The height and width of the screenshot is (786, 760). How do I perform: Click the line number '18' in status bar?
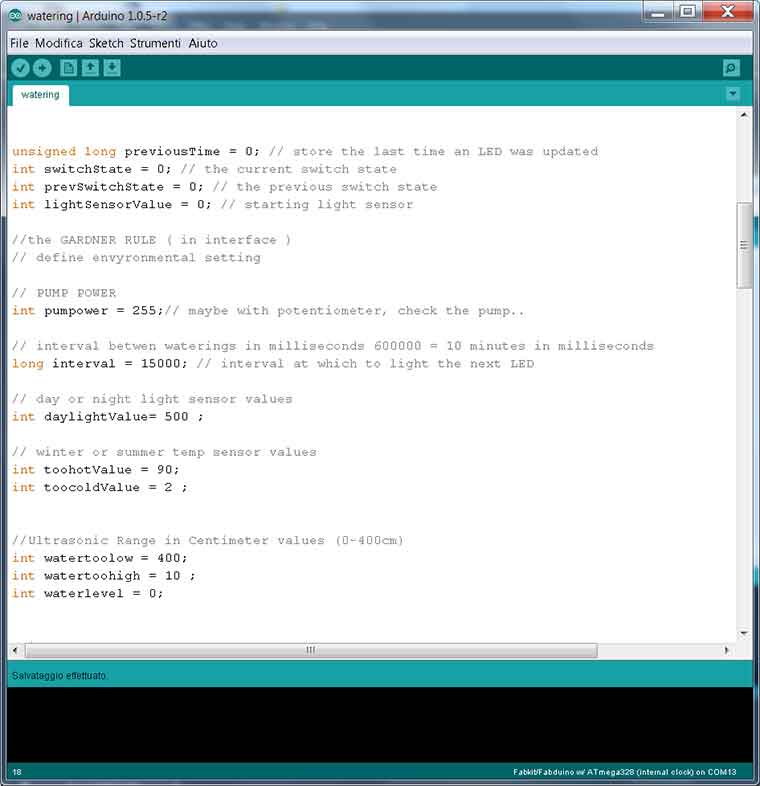click(17, 772)
